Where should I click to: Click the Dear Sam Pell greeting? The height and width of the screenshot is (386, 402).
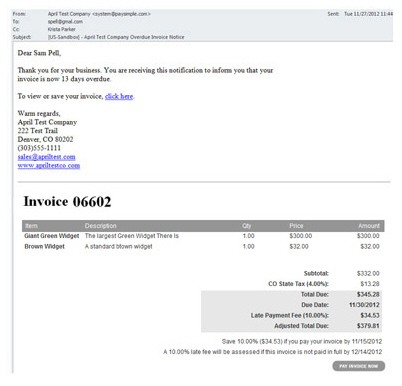39,53
